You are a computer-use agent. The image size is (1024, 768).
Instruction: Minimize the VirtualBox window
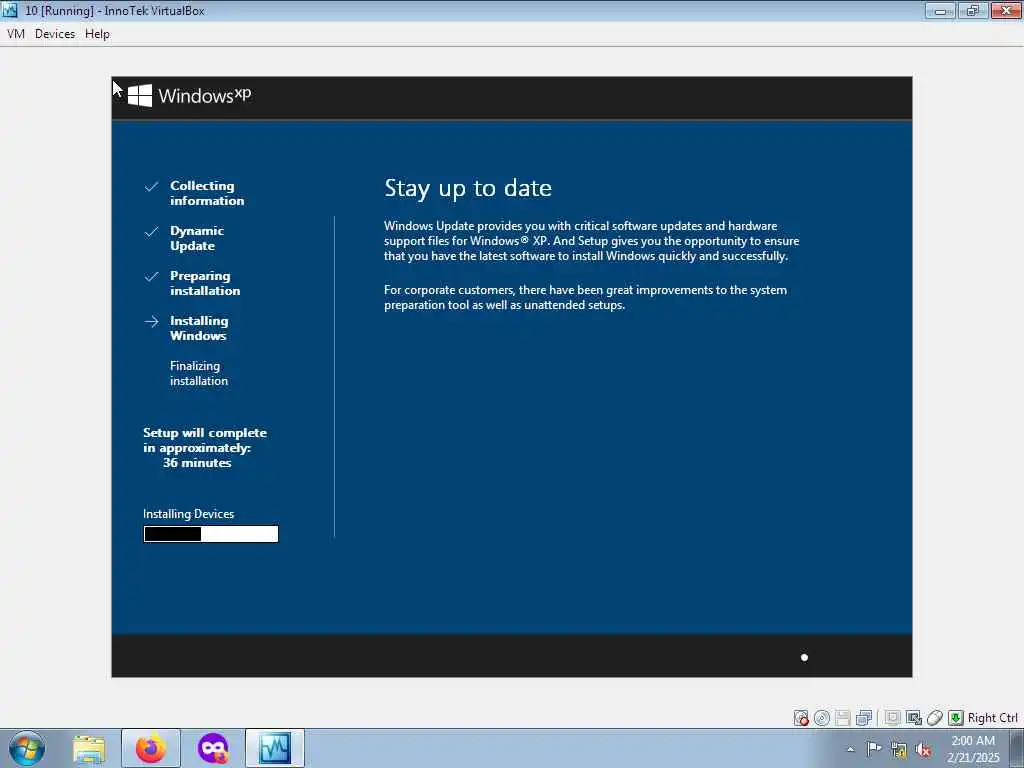click(x=940, y=10)
